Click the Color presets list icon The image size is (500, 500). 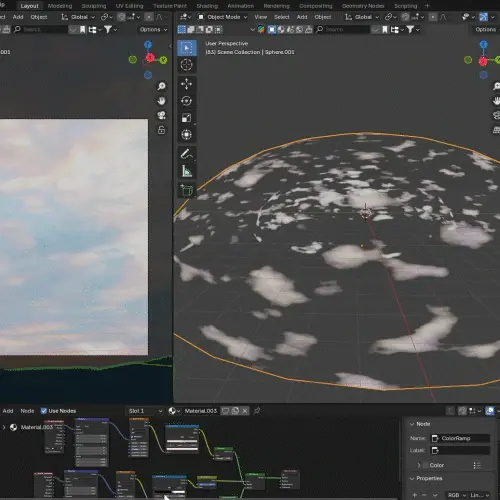point(477,465)
